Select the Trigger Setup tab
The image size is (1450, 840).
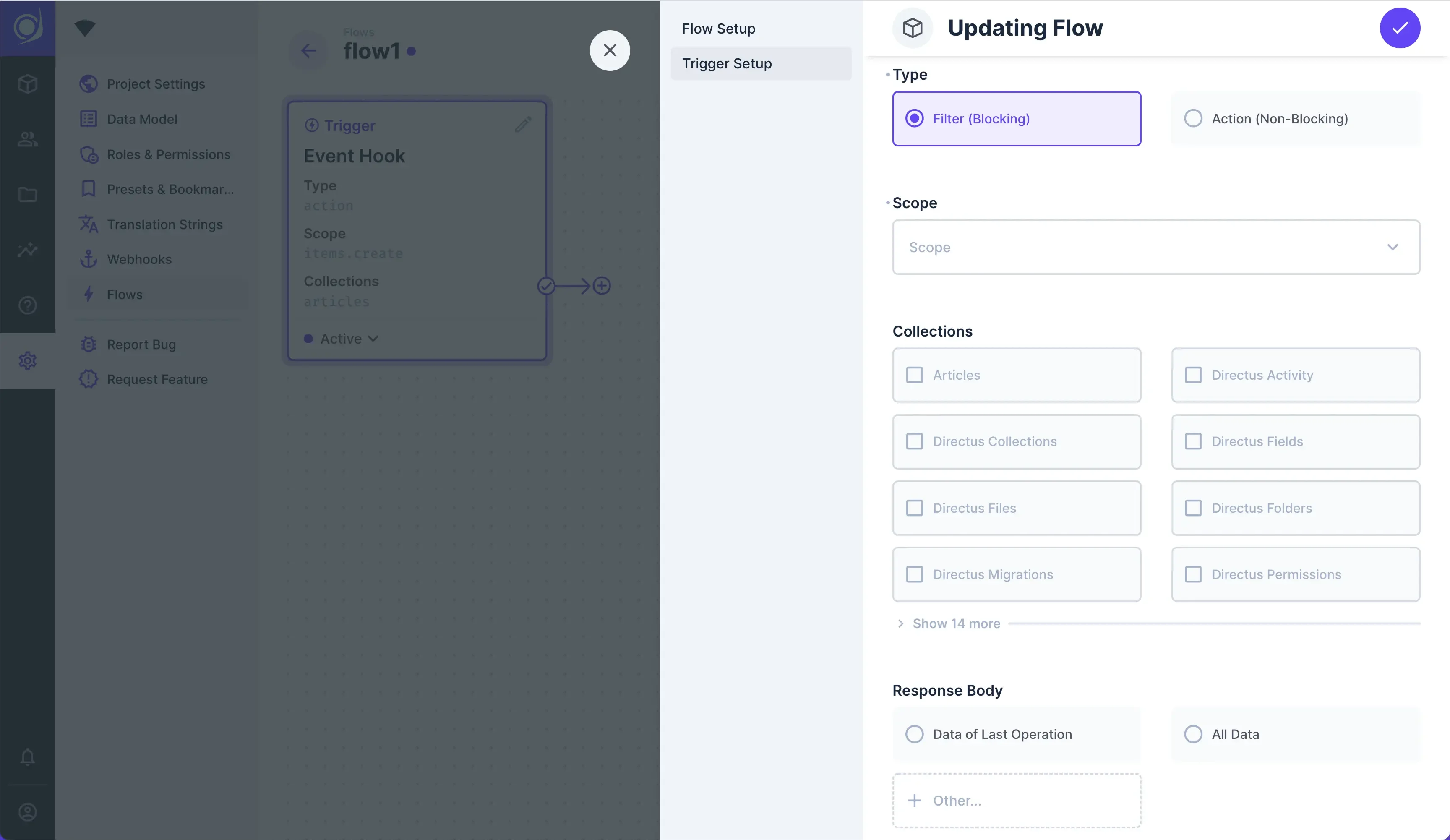(x=727, y=63)
